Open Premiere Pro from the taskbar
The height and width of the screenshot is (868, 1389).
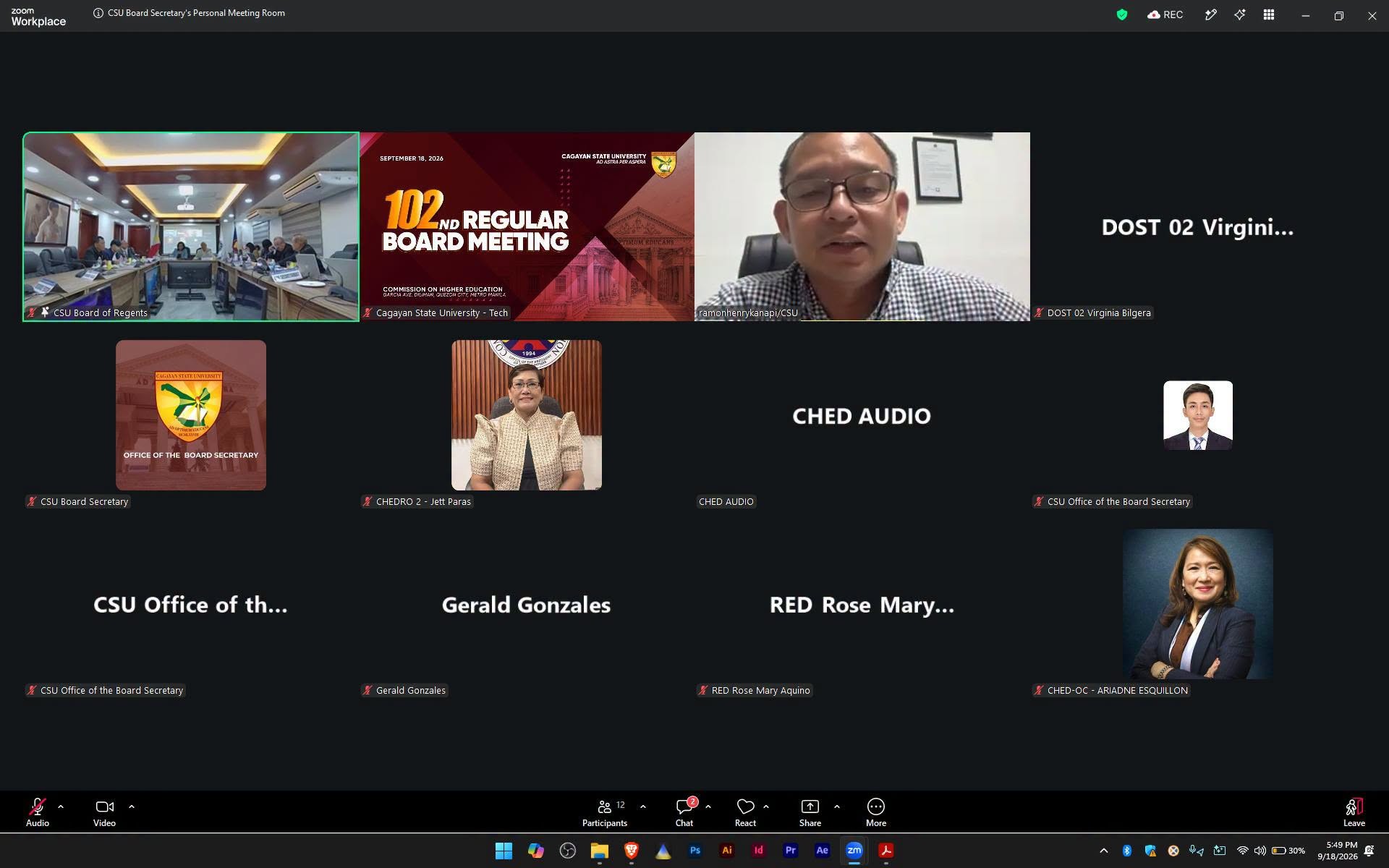[x=790, y=851]
